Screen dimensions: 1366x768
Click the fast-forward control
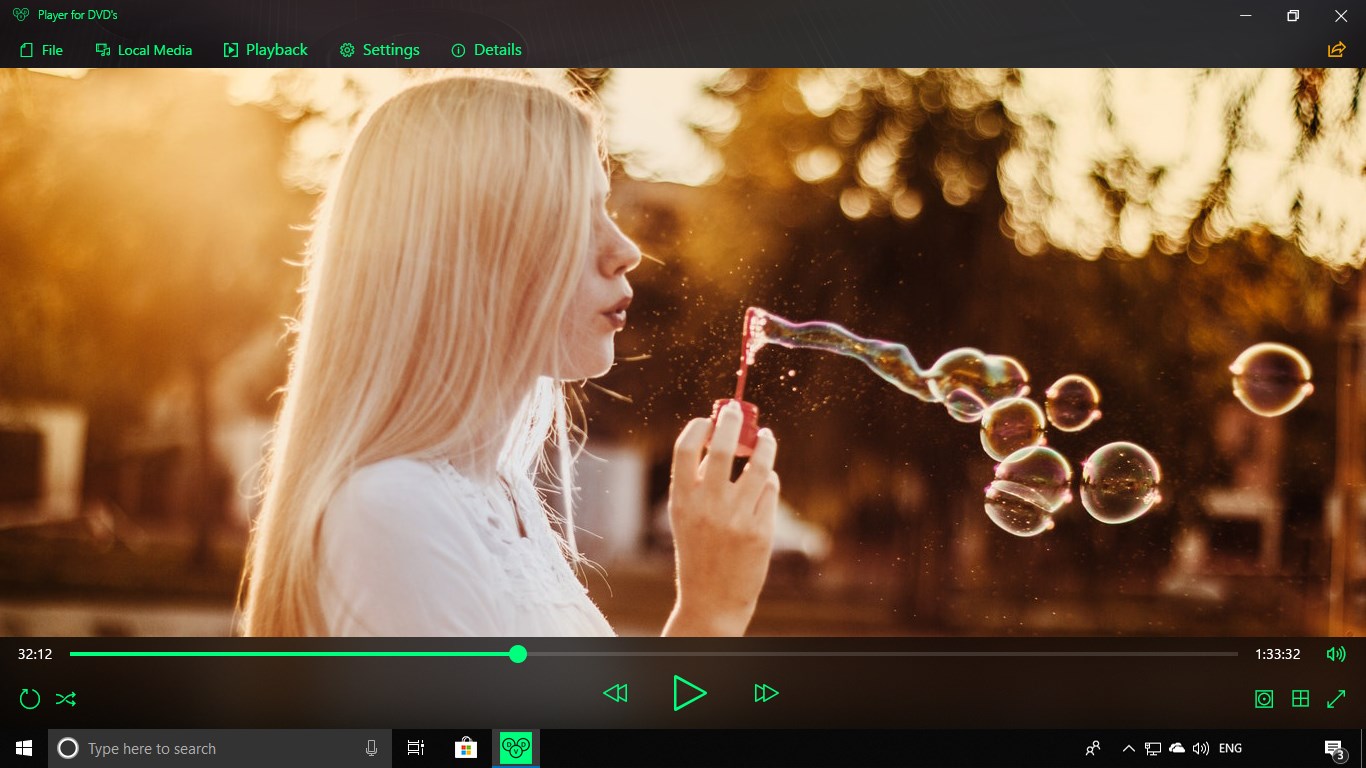click(x=766, y=693)
